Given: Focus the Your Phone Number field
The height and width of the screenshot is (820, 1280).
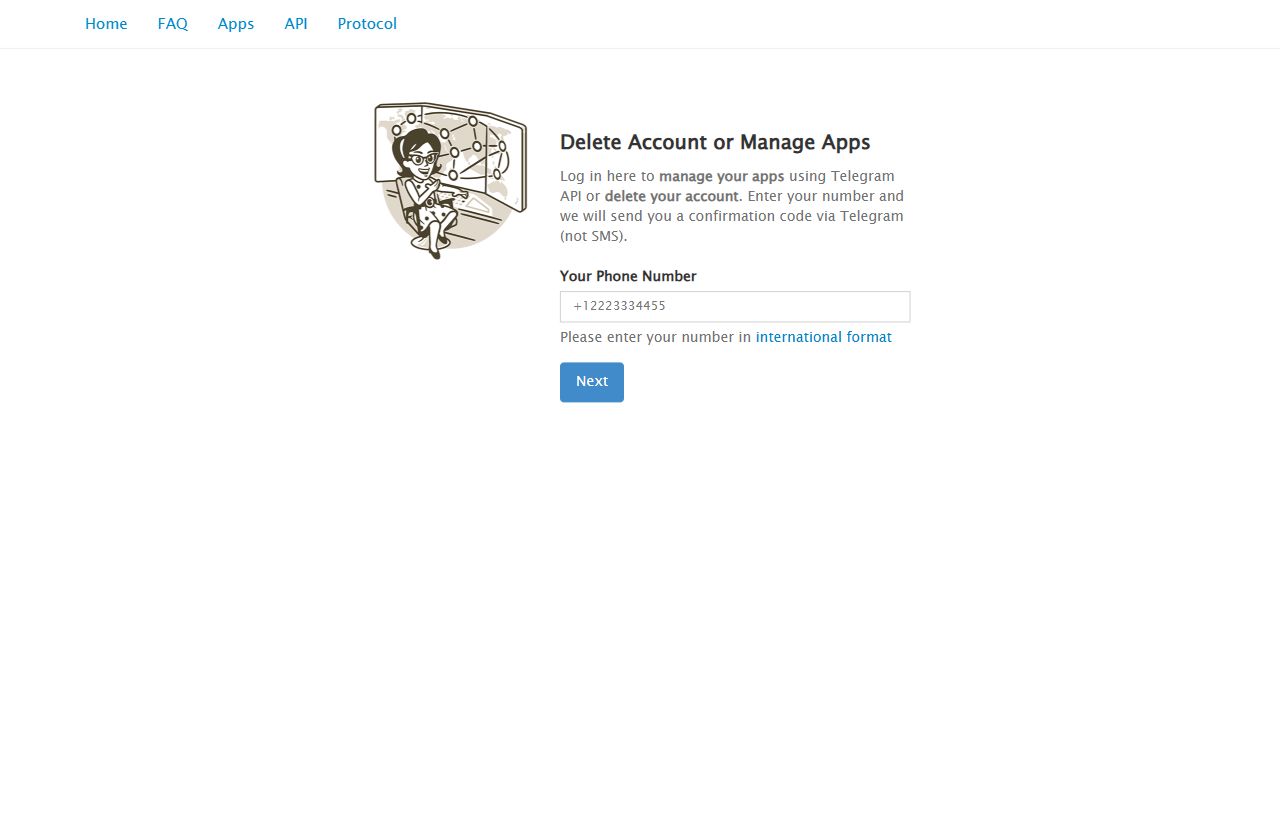Looking at the screenshot, I should coord(735,306).
